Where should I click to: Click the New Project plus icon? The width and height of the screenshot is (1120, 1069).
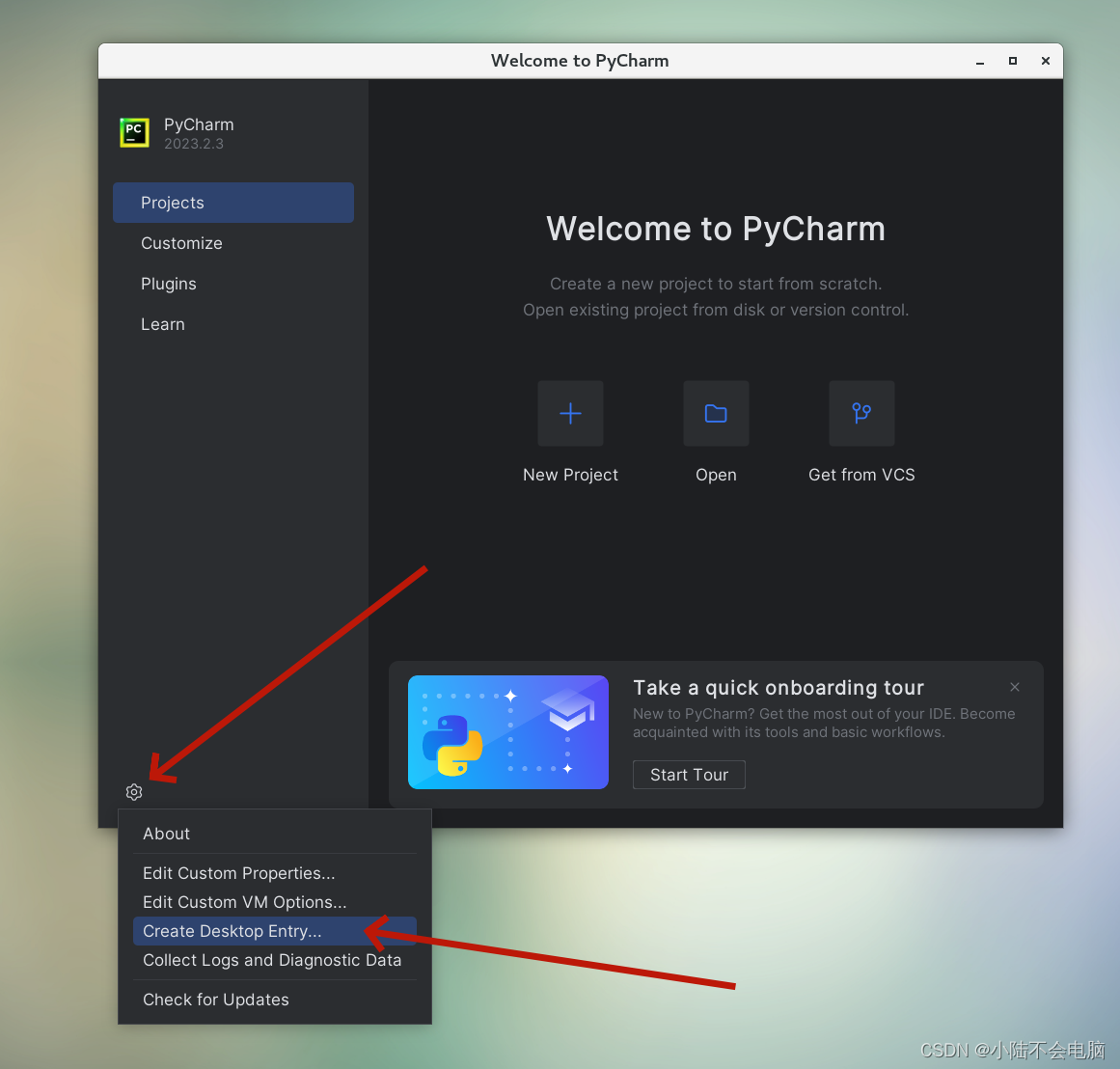(x=570, y=413)
